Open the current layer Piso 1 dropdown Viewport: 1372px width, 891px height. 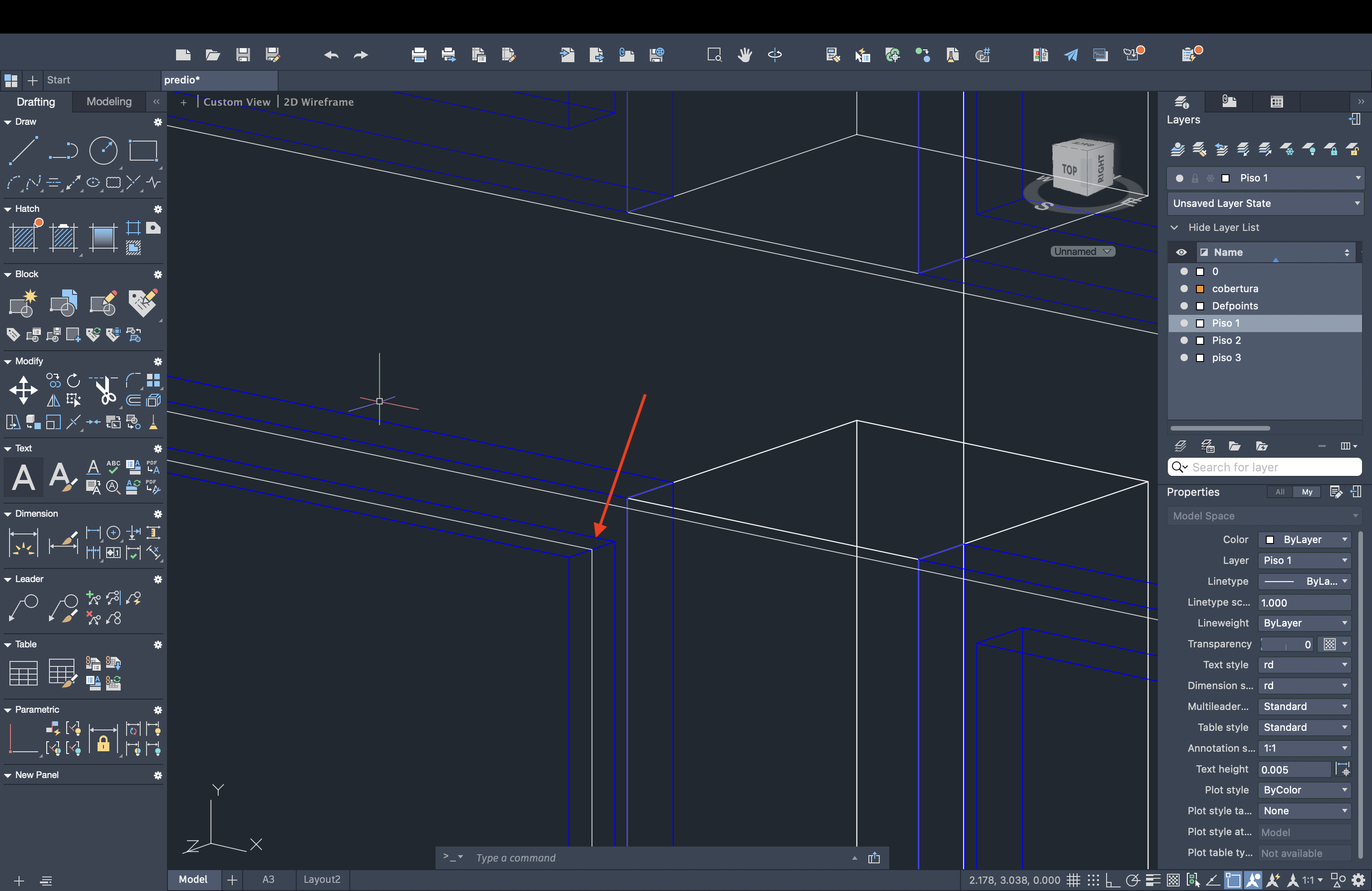1357,178
